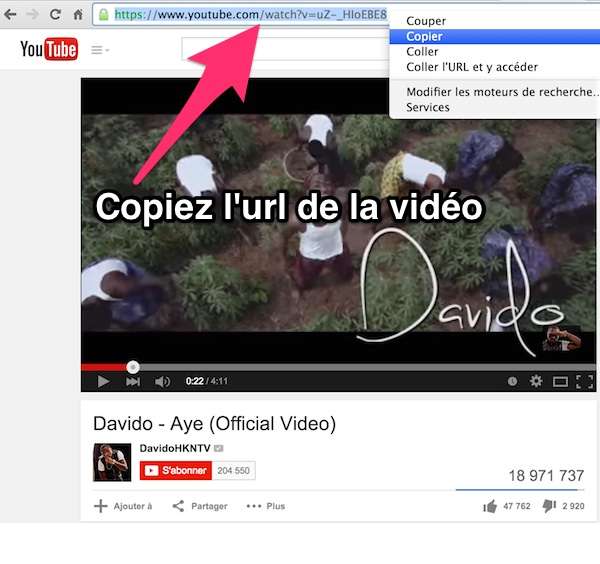Click the highlighted YouTube URL in address bar

point(251,15)
